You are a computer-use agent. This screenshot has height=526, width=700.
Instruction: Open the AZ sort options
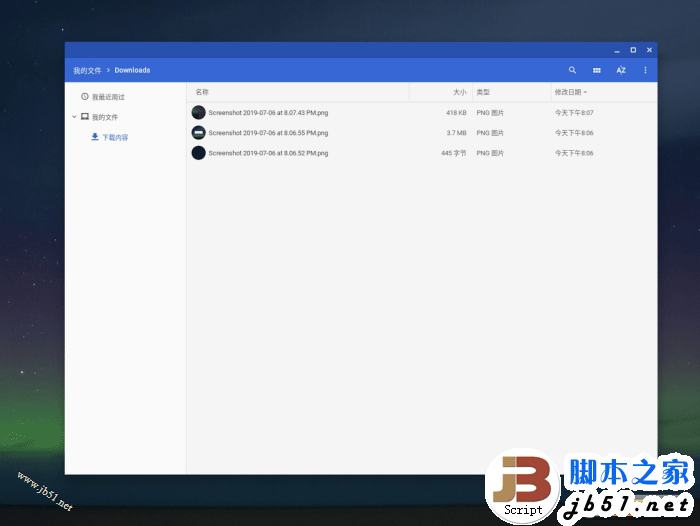pos(621,70)
